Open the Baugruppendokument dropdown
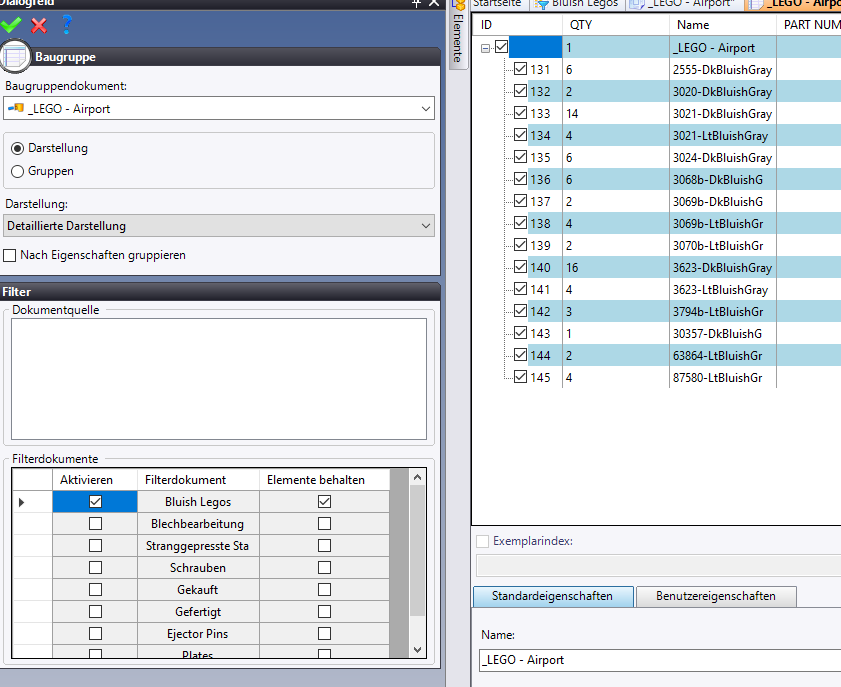Viewport: 841px width, 687px height. click(x=426, y=108)
